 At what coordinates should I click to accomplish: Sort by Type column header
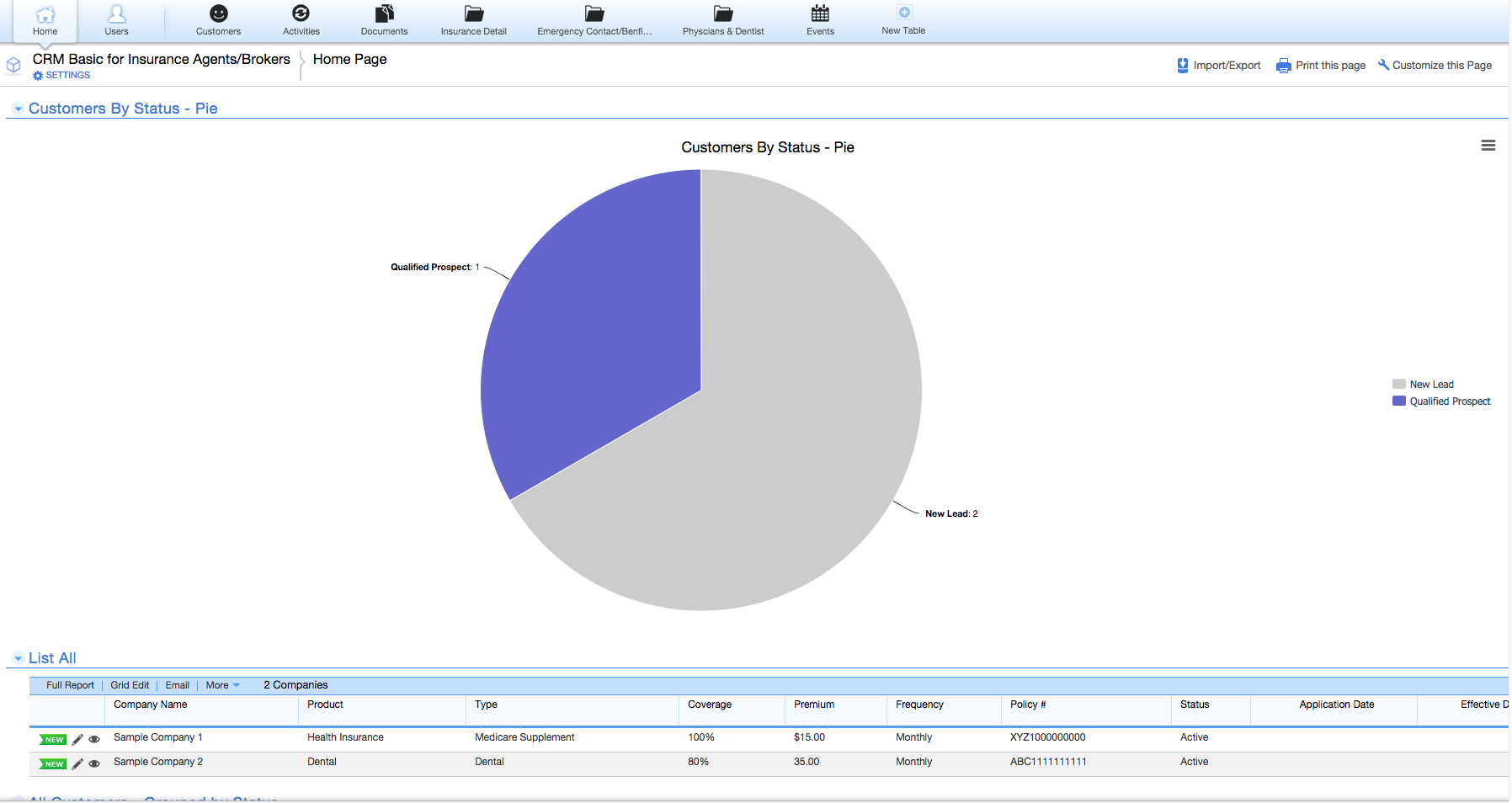[486, 705]
